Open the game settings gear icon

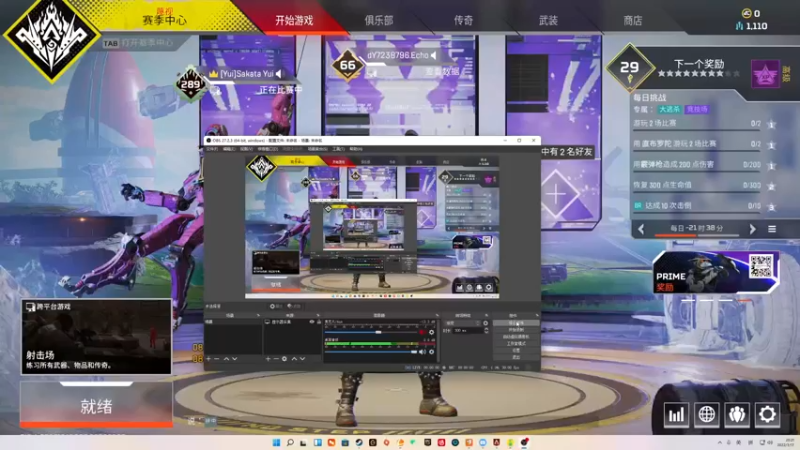767,414
